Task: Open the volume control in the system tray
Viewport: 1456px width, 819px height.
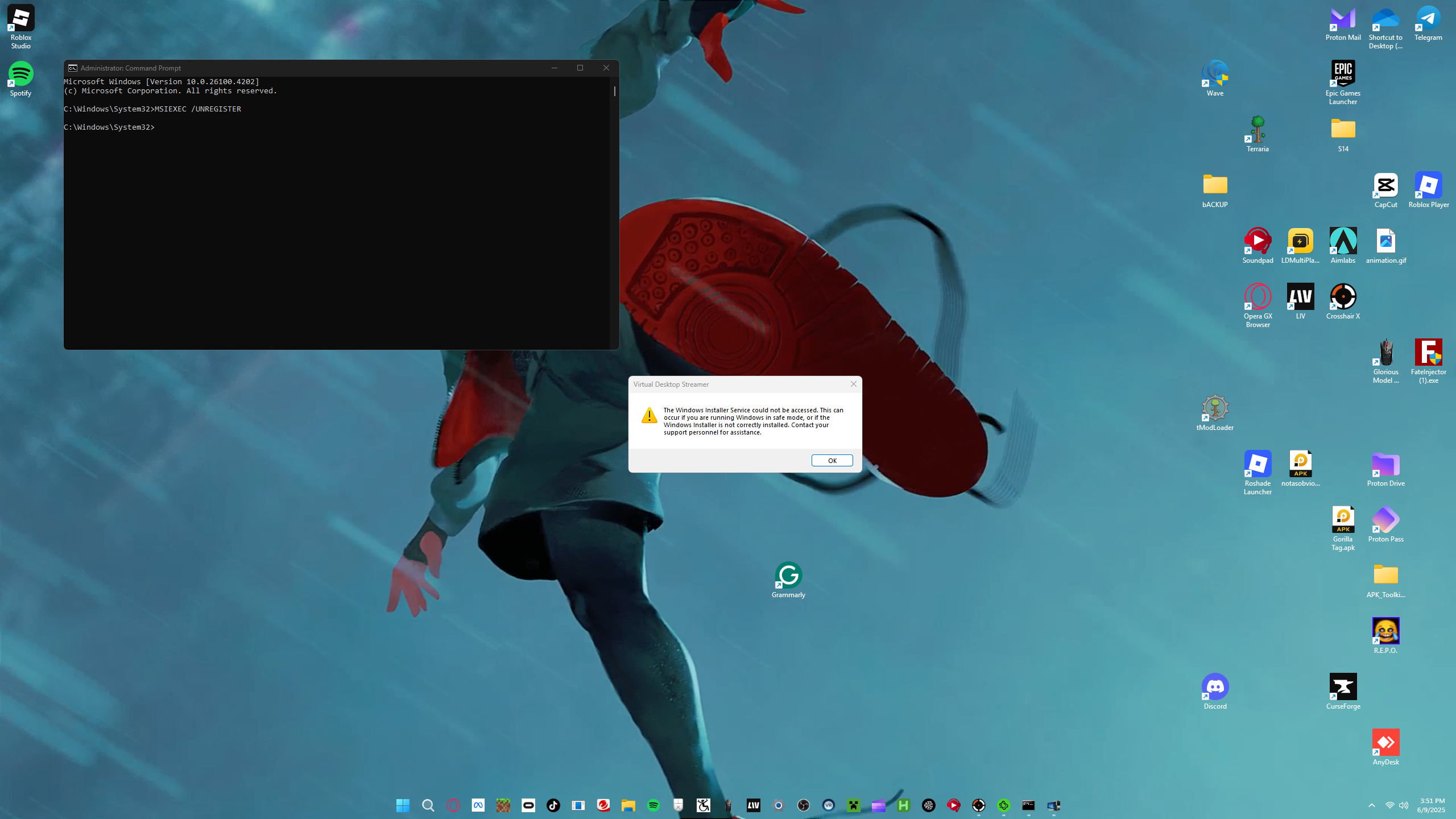Action: 1404,805
